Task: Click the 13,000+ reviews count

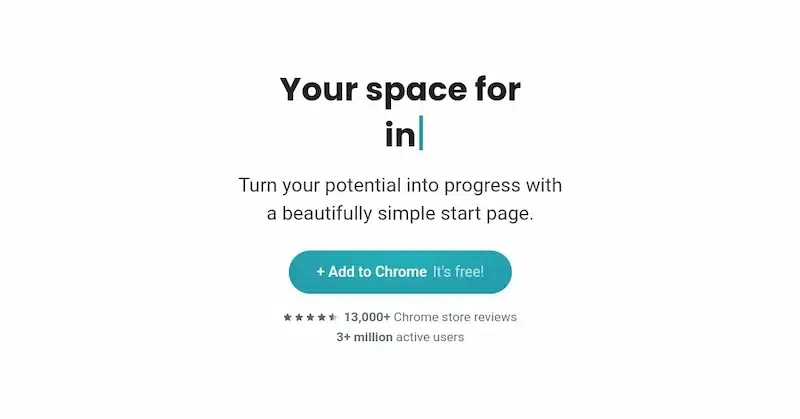Action: (x=367, y=317)
